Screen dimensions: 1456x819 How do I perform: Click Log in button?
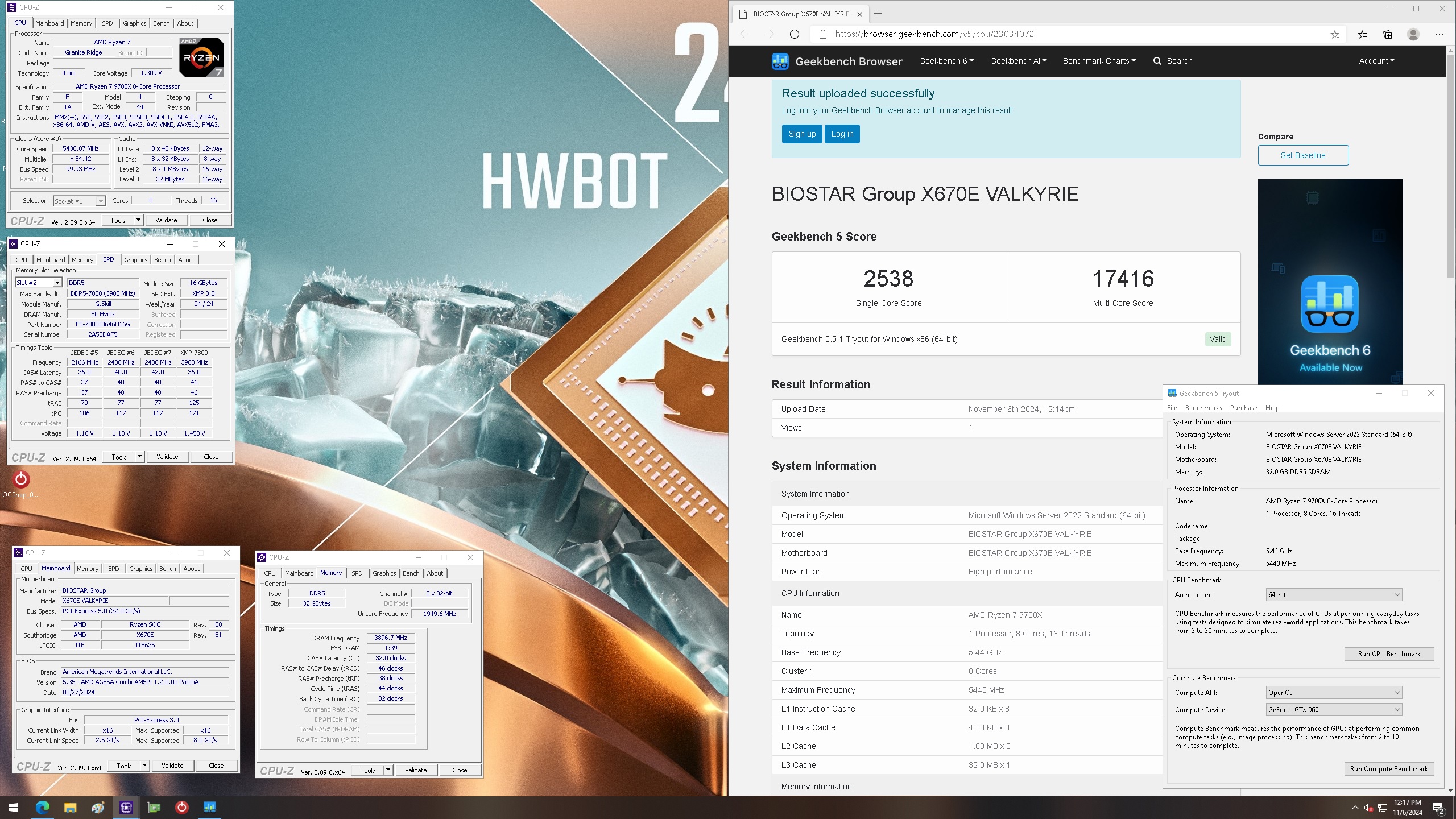coord(842,134)
